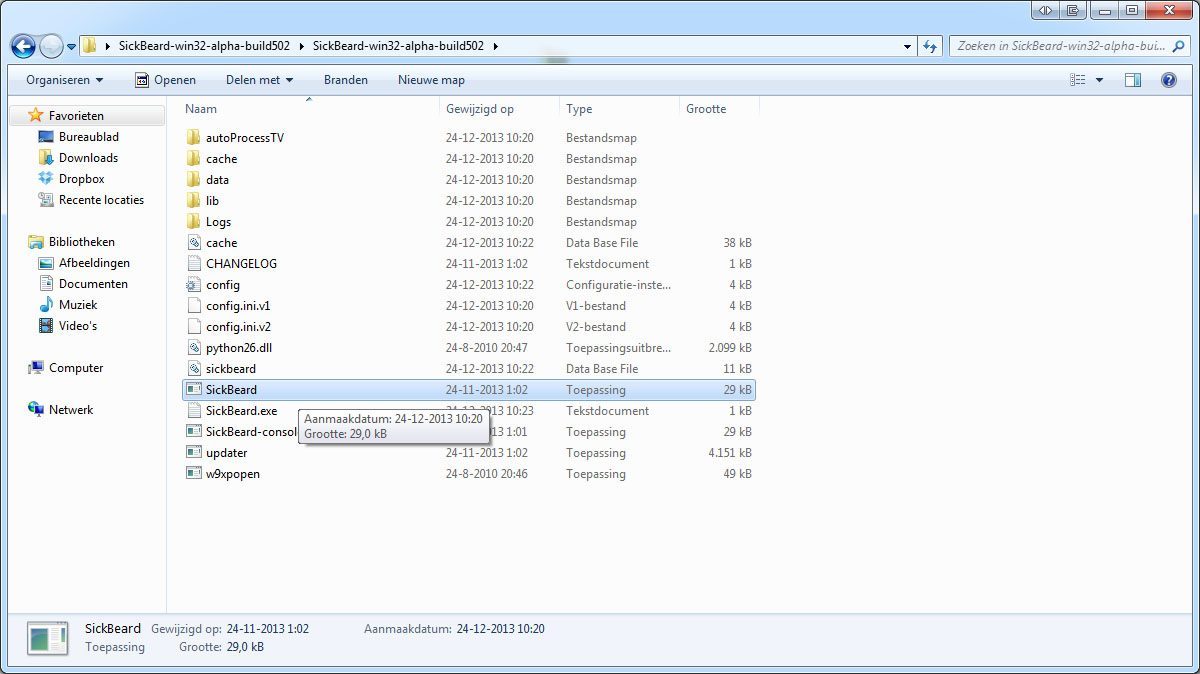This screenshot has width=1200, height=674.
Task: Select the python26.dll file icon
Action: [x=194, y=348]
